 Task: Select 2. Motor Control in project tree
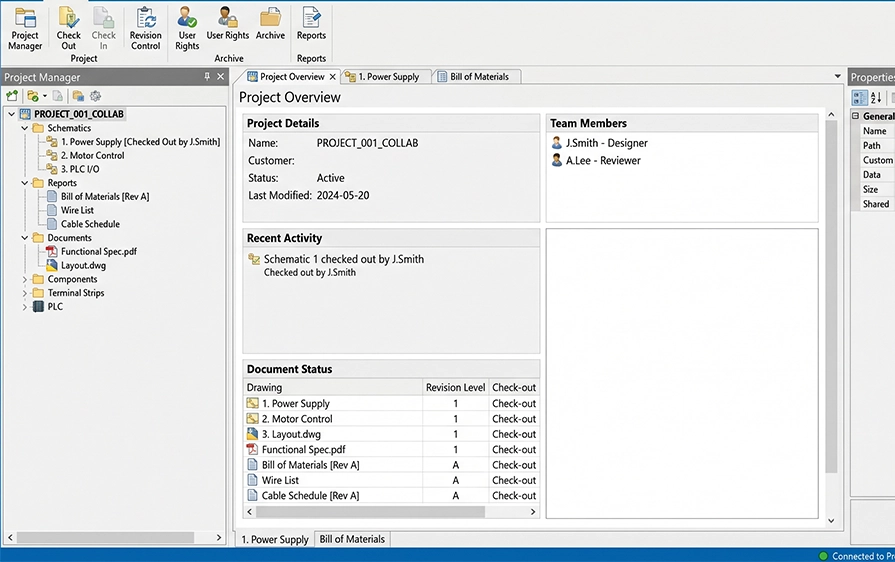[x=92, y=155]
